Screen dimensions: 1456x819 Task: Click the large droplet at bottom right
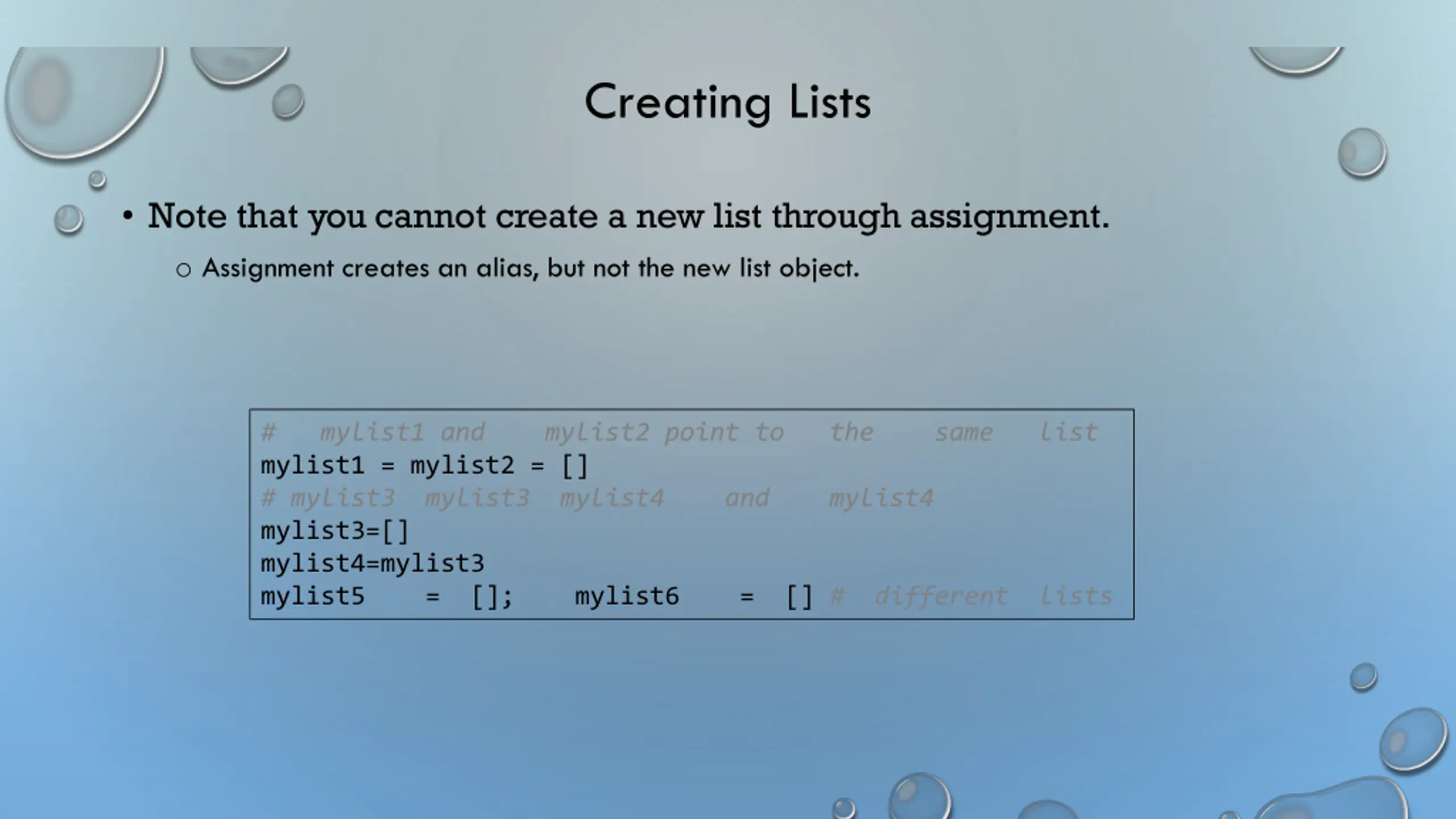[1413, 740]
